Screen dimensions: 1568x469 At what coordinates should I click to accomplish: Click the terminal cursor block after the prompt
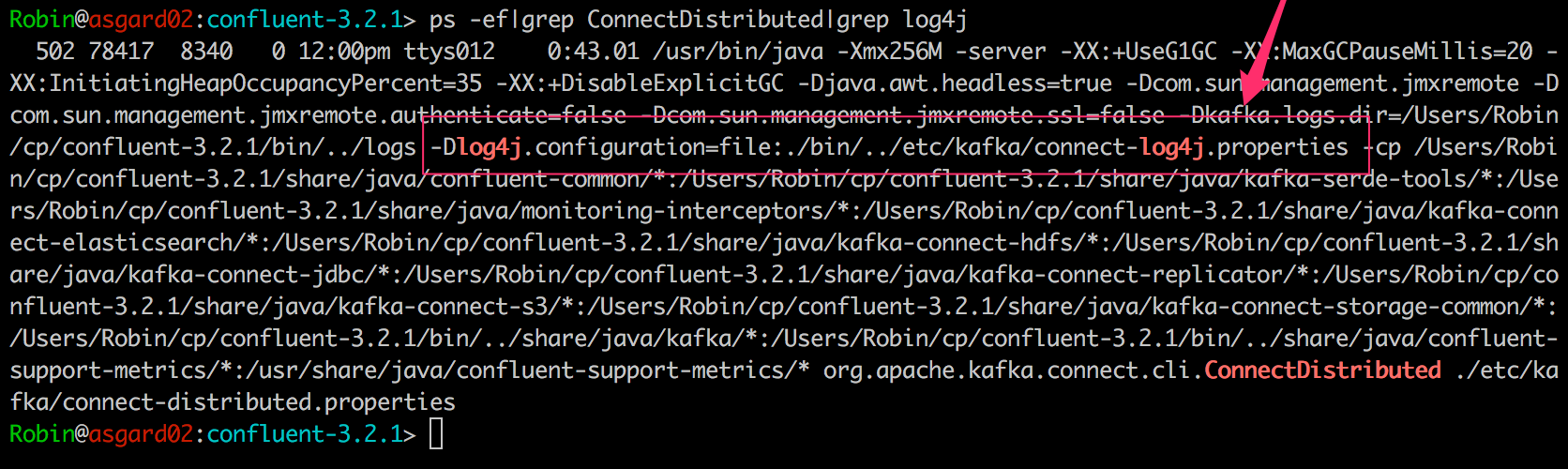coord(435,434)
